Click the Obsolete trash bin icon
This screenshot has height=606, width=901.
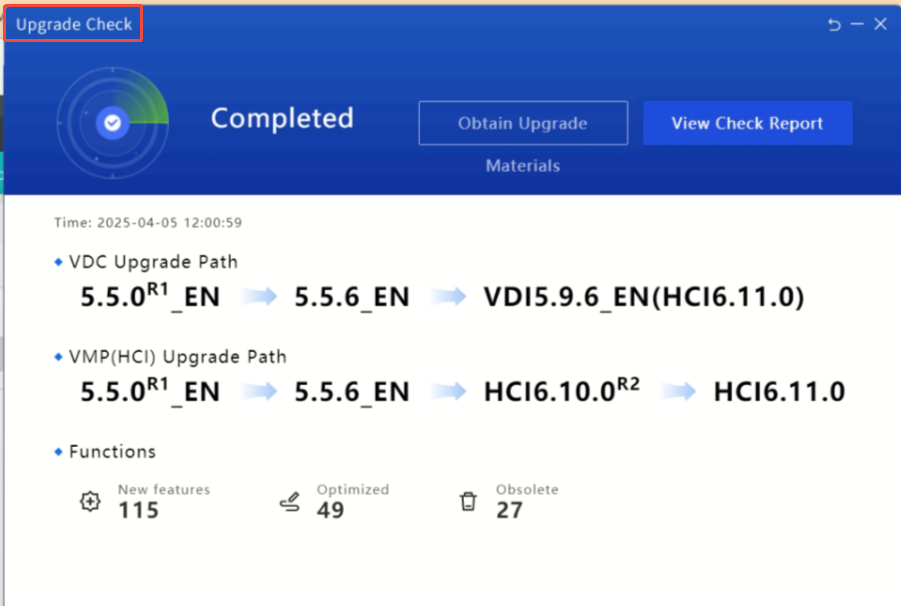pyautogui.click(x=468, y=502)
